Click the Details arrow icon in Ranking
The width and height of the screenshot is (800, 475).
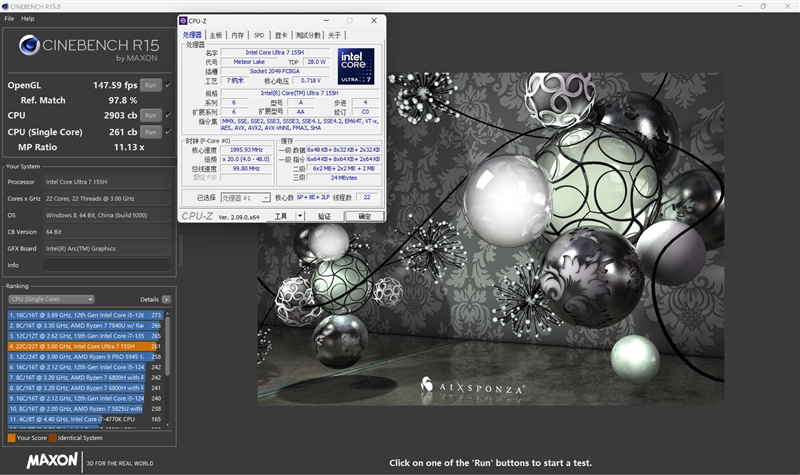(x=167, y=299)
